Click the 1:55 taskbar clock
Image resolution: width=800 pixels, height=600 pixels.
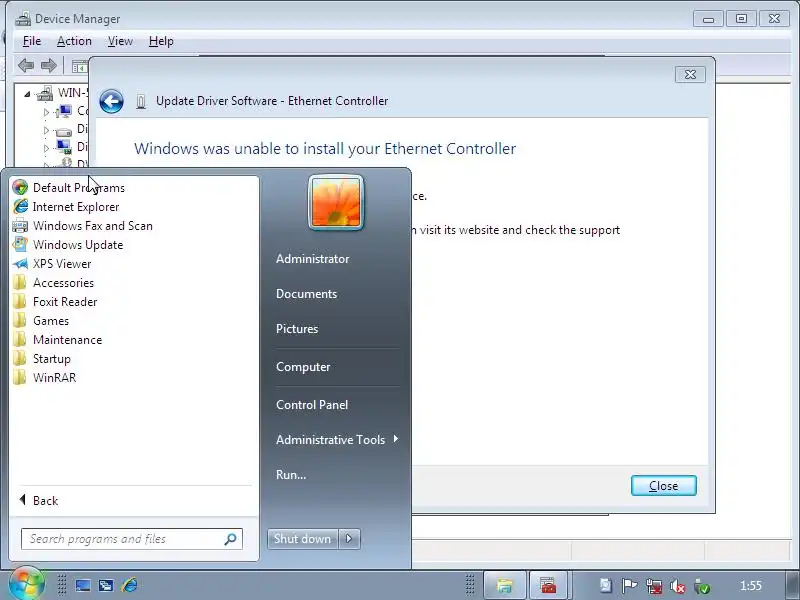(751, 585)
